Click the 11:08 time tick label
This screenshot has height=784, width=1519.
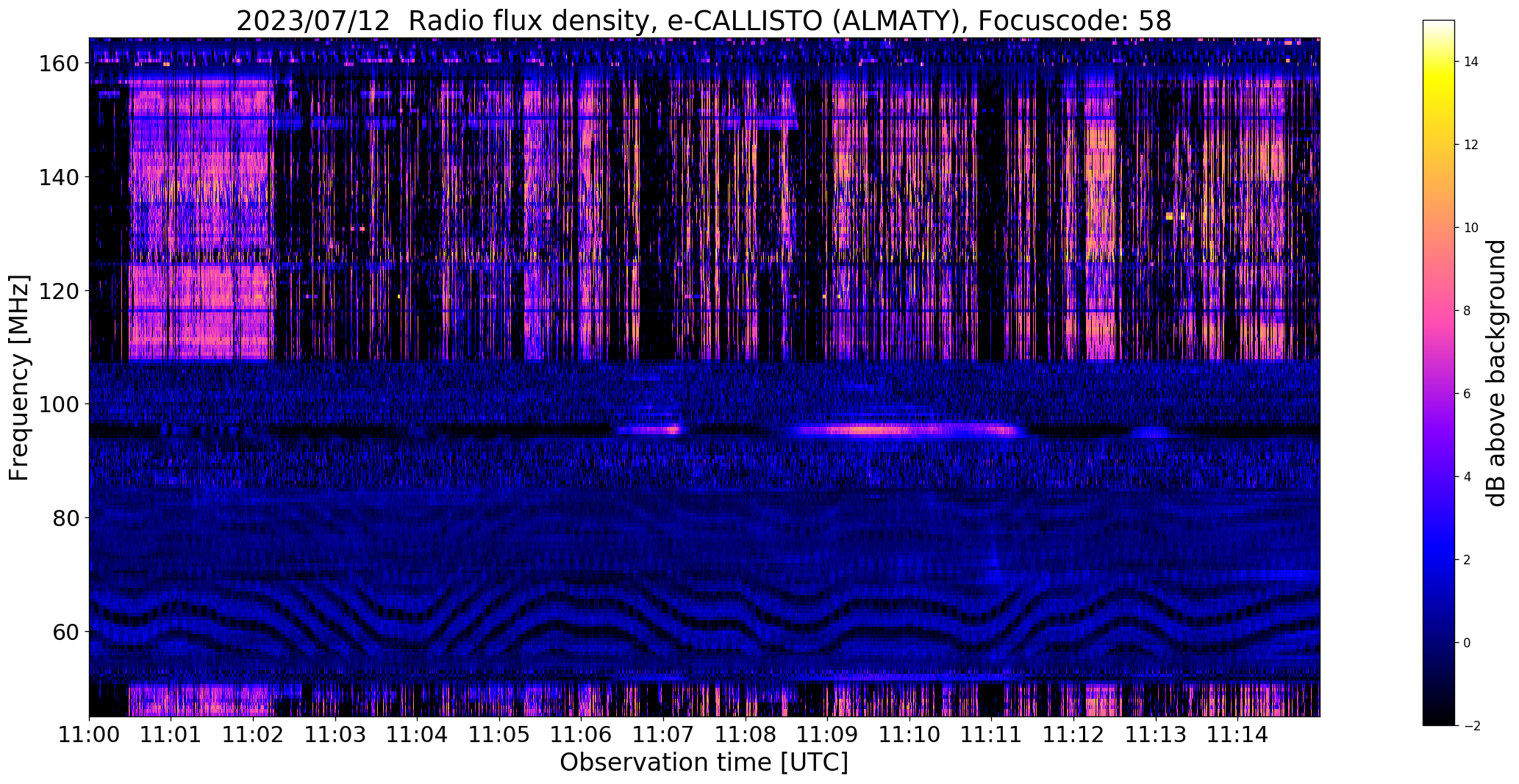tap(746, 734)
